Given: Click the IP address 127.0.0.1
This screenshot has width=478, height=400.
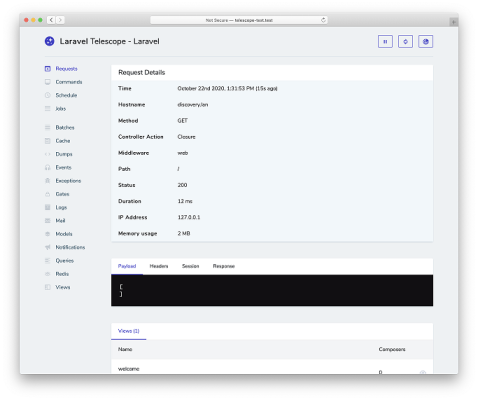Looking at the screenshot, I should pyautogui.click(x=189, y=217).
